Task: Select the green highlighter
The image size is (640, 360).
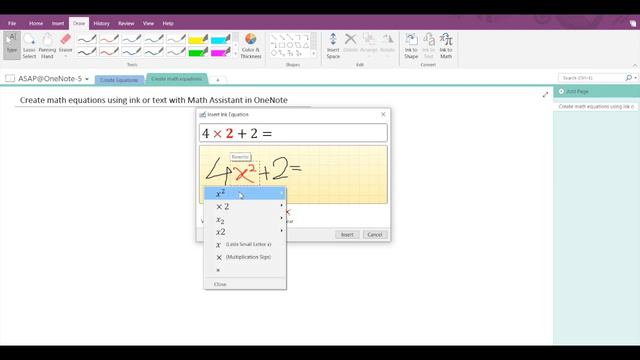Action: 198,52
